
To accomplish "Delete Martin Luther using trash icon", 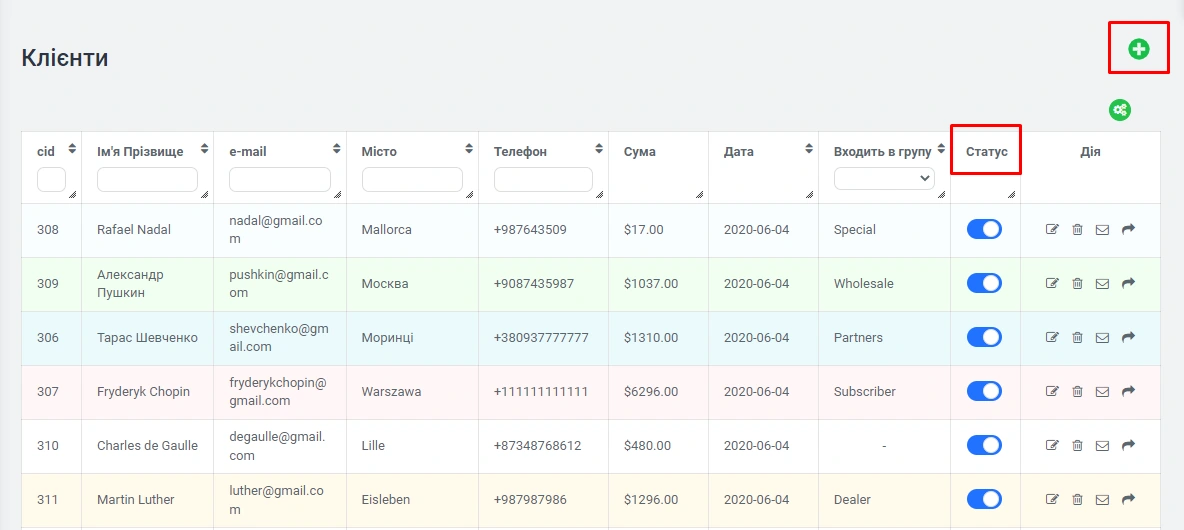I will point(1077,500).
